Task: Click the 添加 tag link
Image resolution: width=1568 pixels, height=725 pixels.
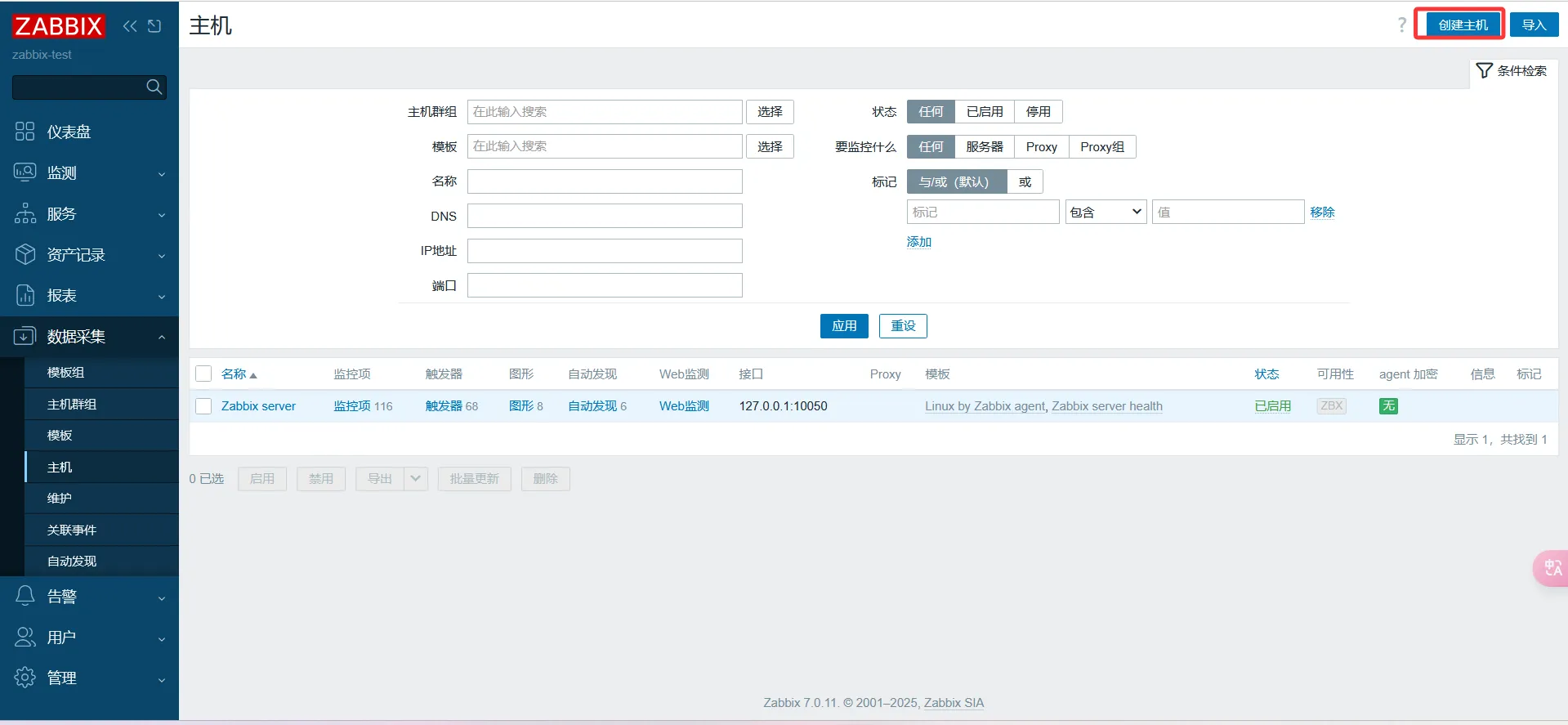Action: [919, 242]
